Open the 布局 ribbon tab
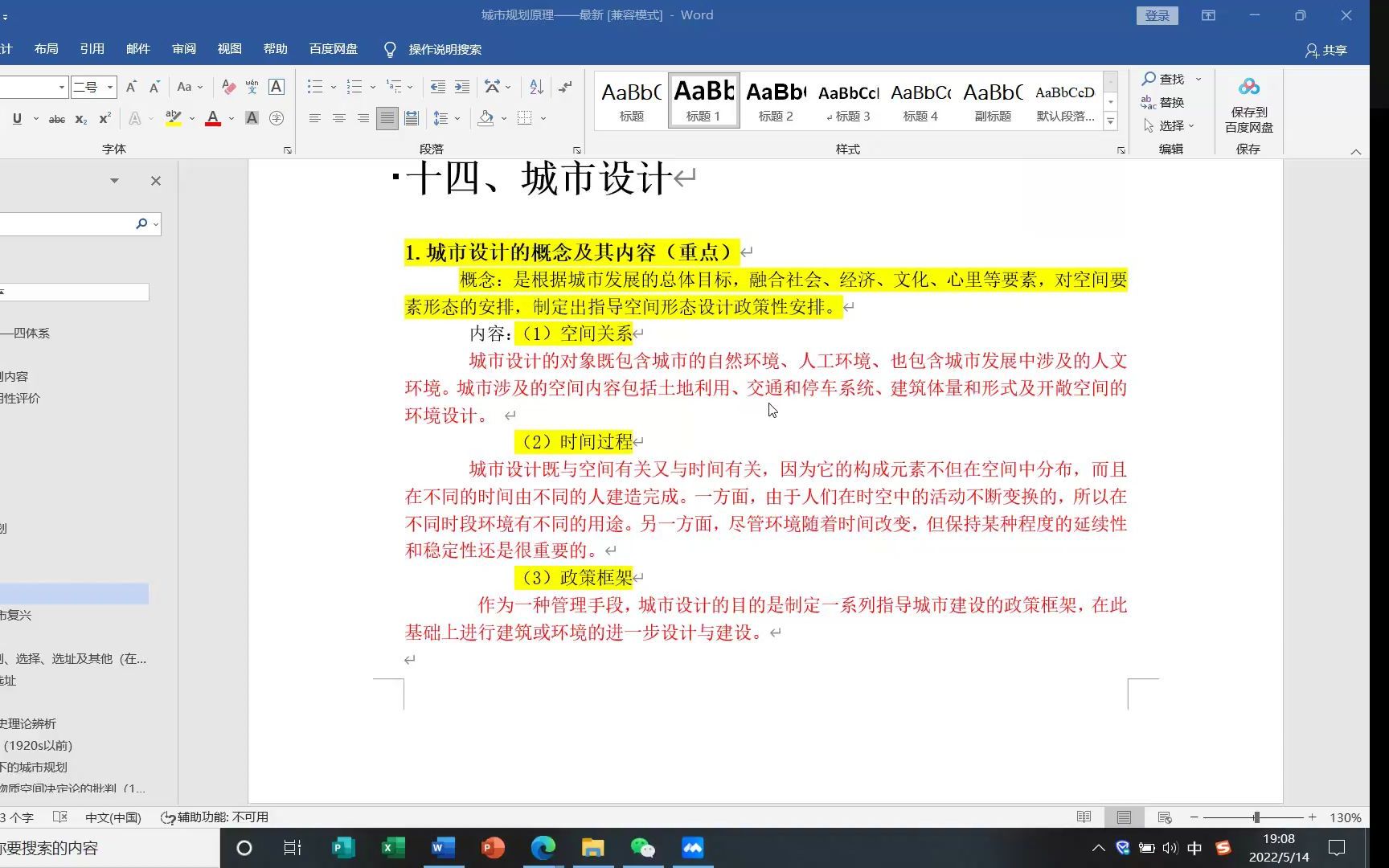This screenshot has width=1389, height=868. point(47,49)
